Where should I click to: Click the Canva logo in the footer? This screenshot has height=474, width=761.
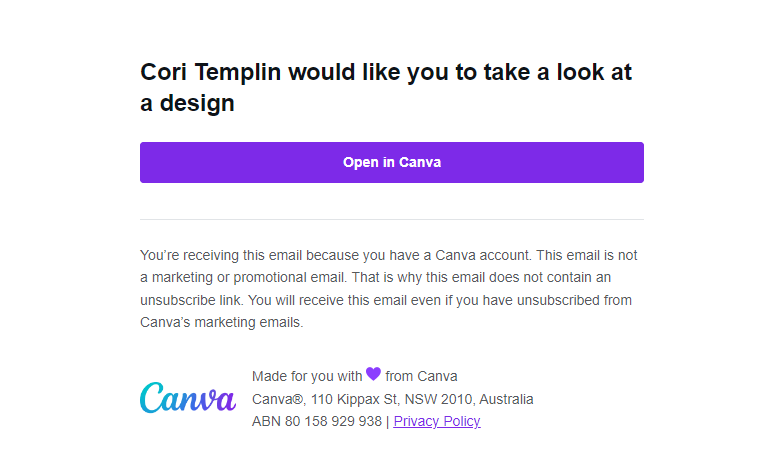click(188, 398)
